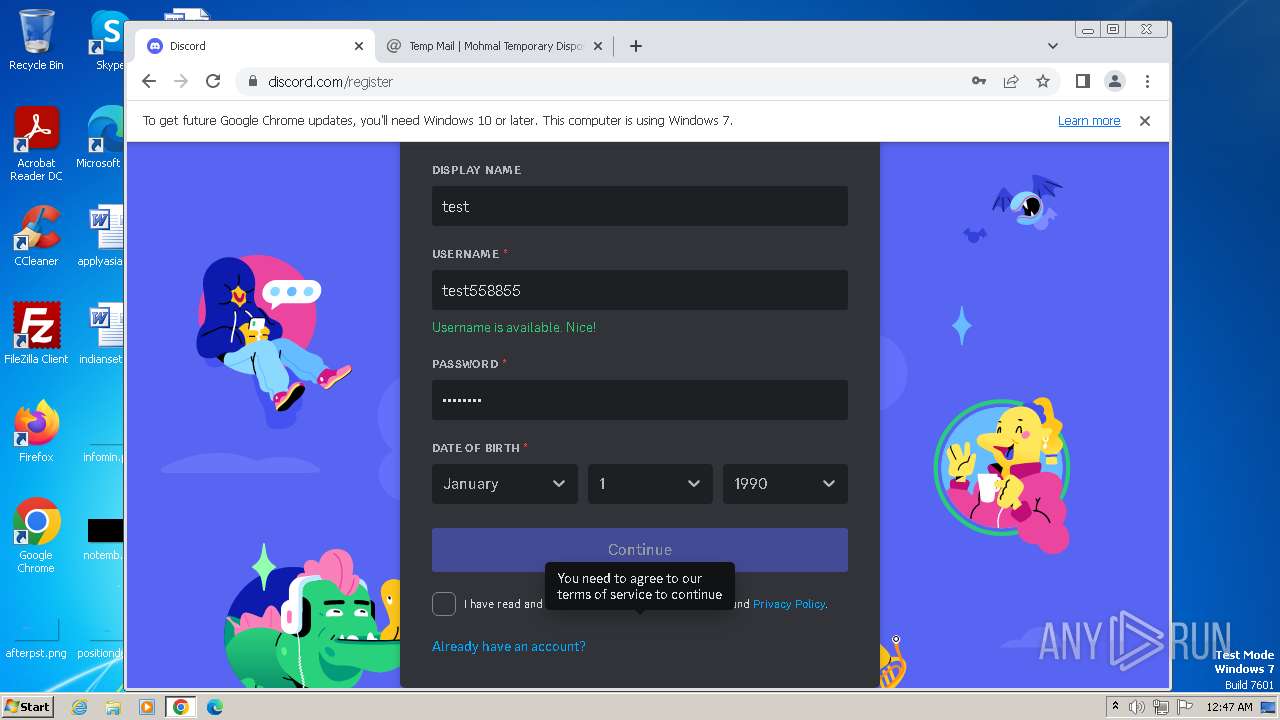Open the tab search chevron
The width and height of the screenshot is (1280, 720).
[1052, 46]
